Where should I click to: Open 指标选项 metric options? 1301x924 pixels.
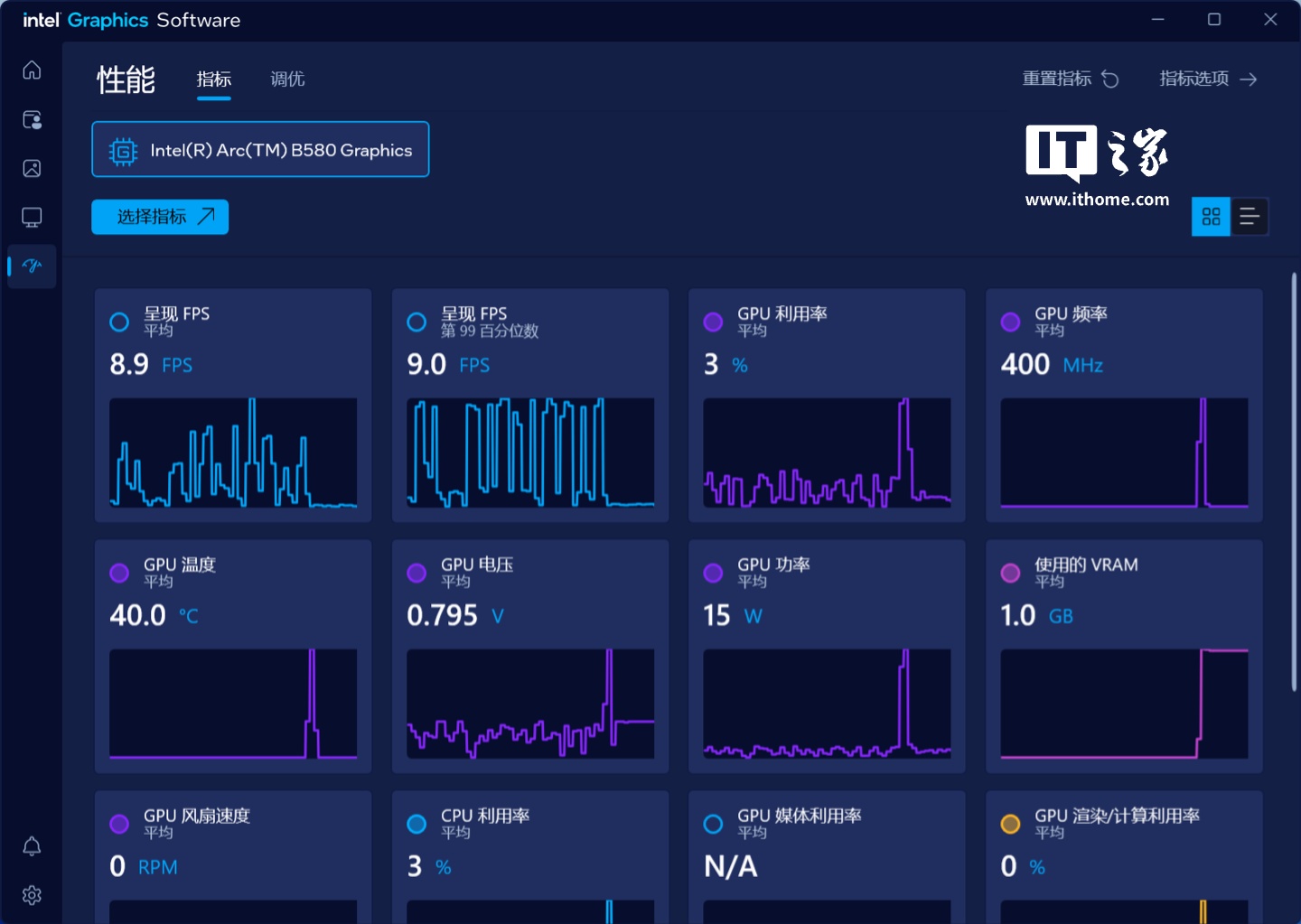point(1207,79)
